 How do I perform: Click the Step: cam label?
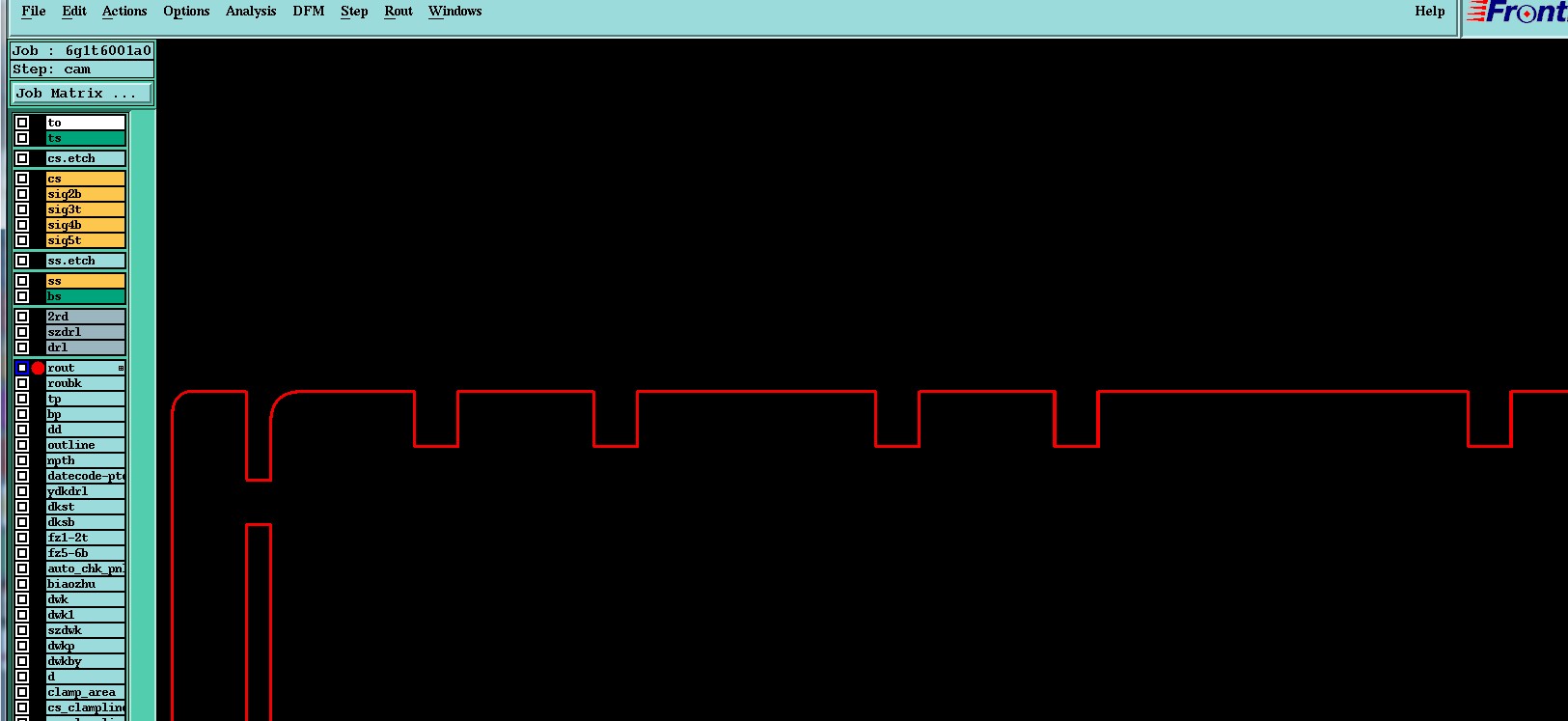pyautogui.click(x=82, y=69)
